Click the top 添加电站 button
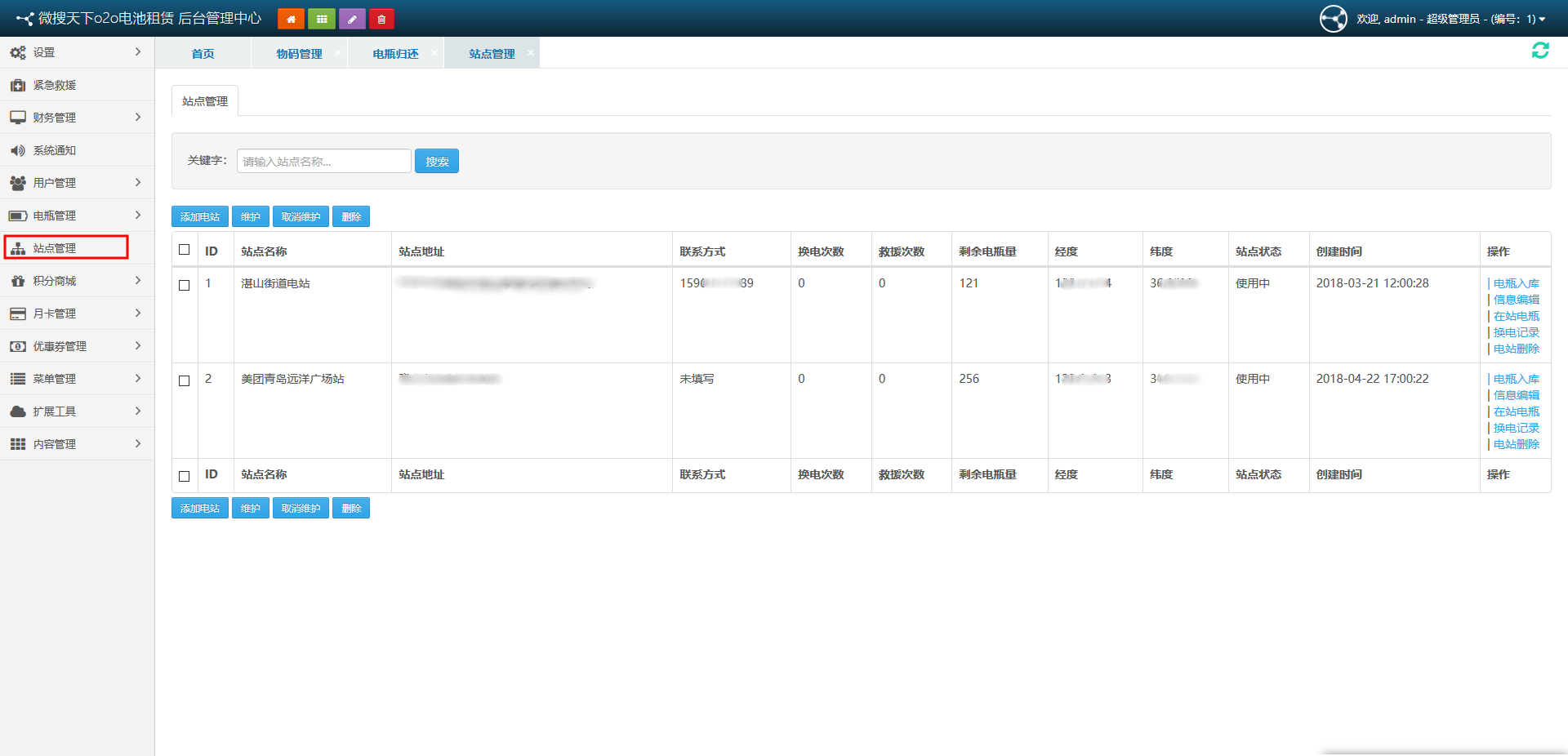This screenshot has height=756, width=1568. click(x=200, y=216)
